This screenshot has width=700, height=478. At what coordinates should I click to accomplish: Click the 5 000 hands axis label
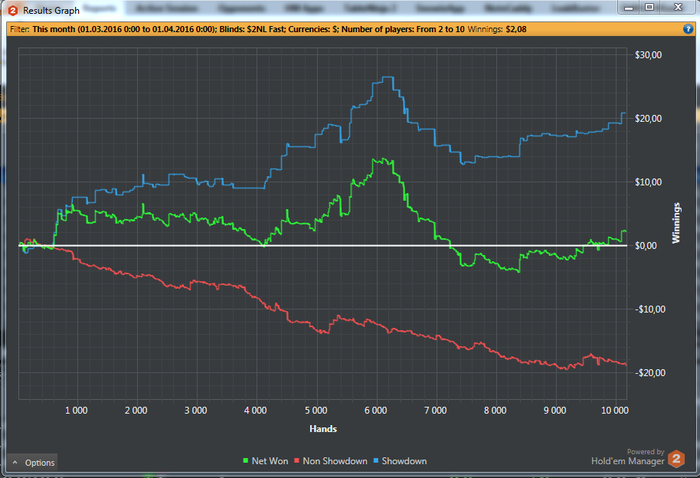[316, 411]
